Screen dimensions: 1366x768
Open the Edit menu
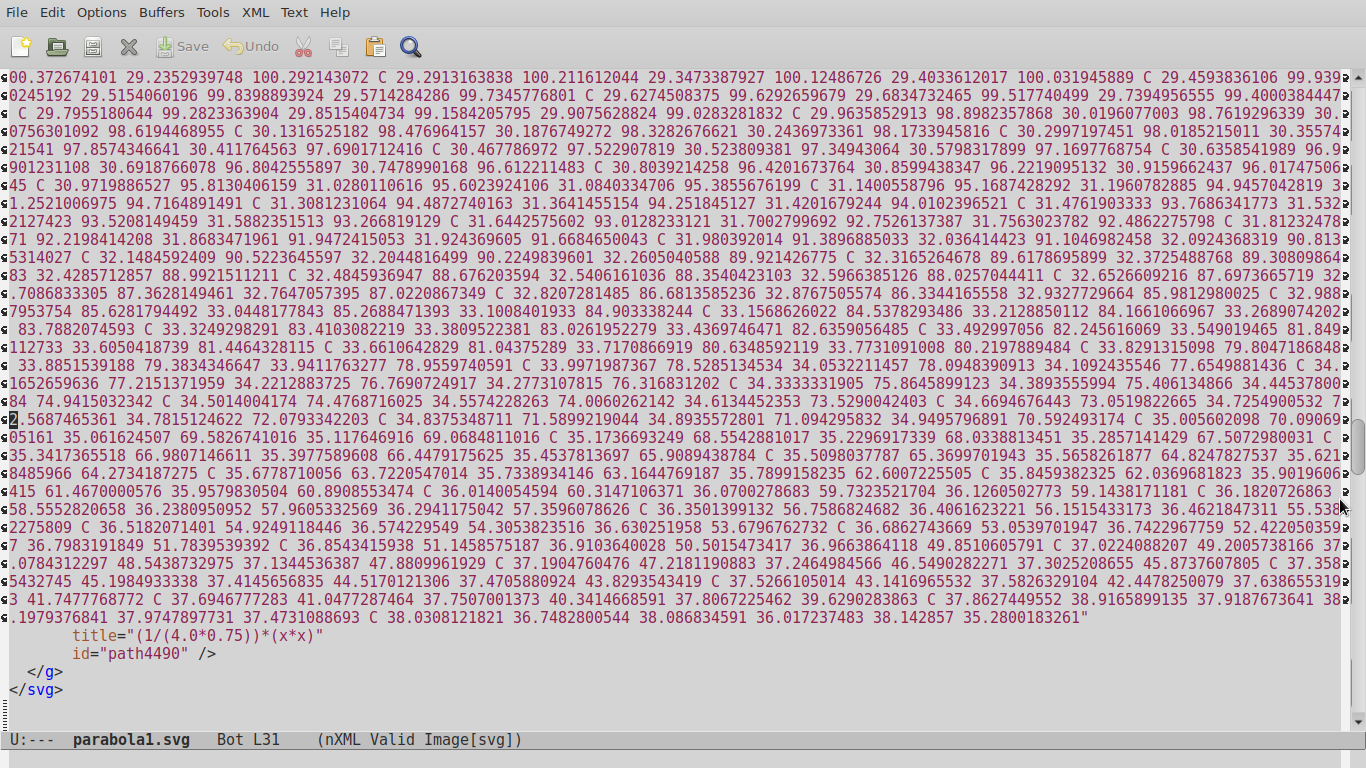(52, 12)
